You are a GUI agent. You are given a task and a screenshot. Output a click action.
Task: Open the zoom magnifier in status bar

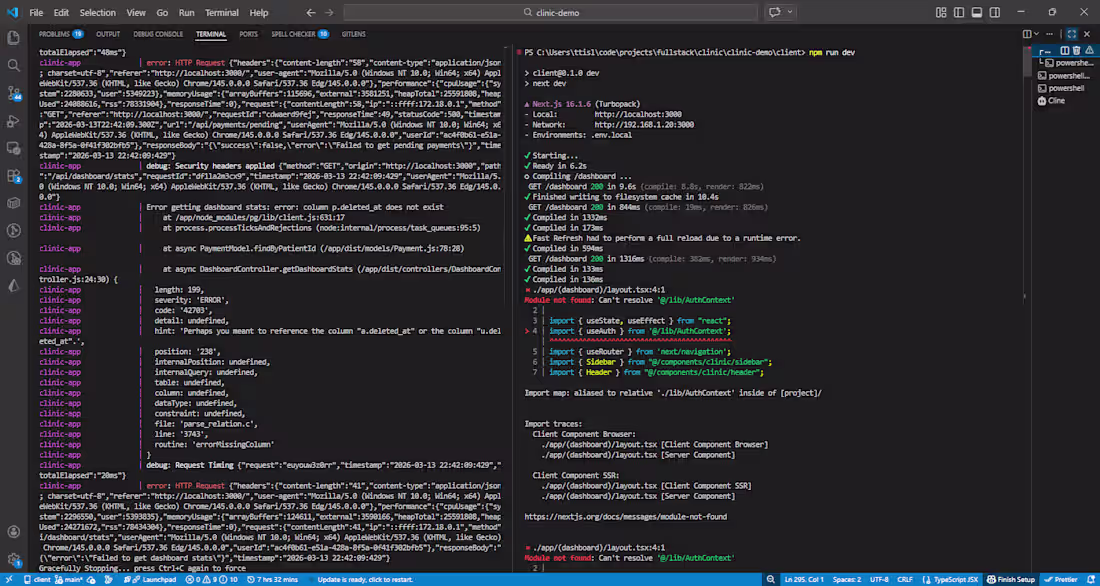(771, 580)
